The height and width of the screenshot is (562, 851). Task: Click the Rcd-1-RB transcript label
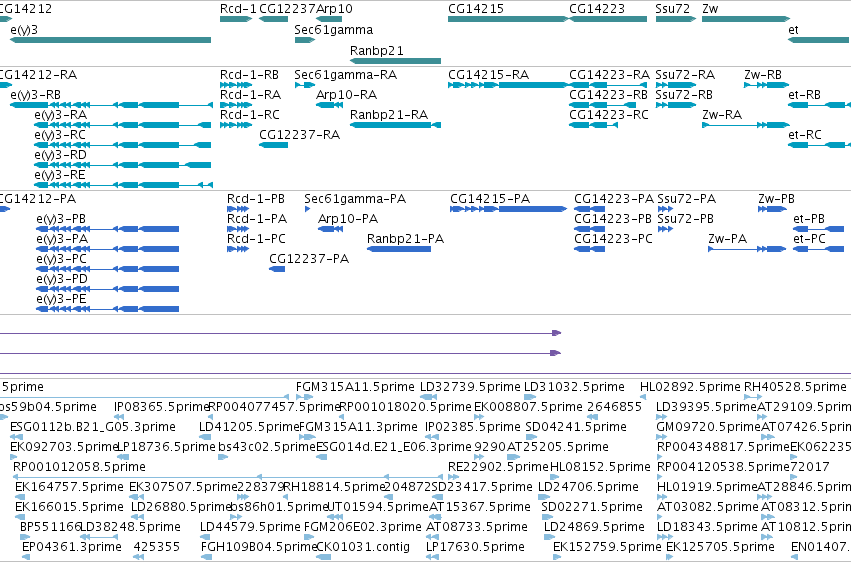pos(249,75)
